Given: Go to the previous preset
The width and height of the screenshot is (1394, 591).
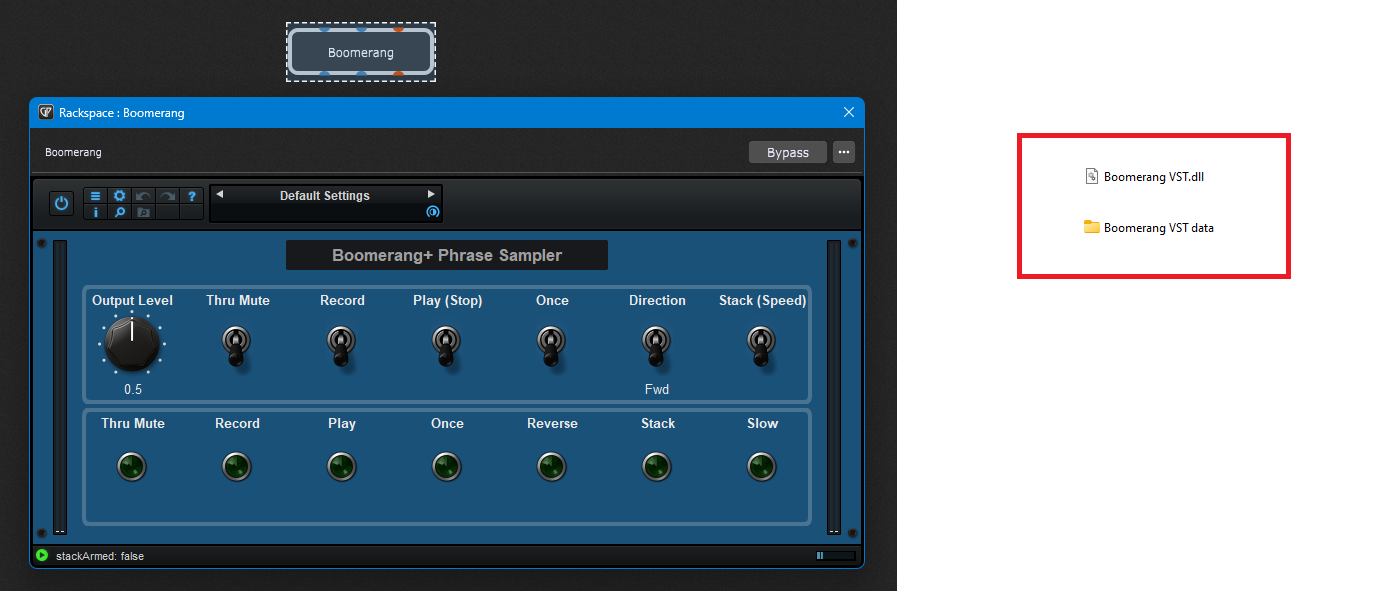Looking at the screenshot, I should [x=220, y=194].
